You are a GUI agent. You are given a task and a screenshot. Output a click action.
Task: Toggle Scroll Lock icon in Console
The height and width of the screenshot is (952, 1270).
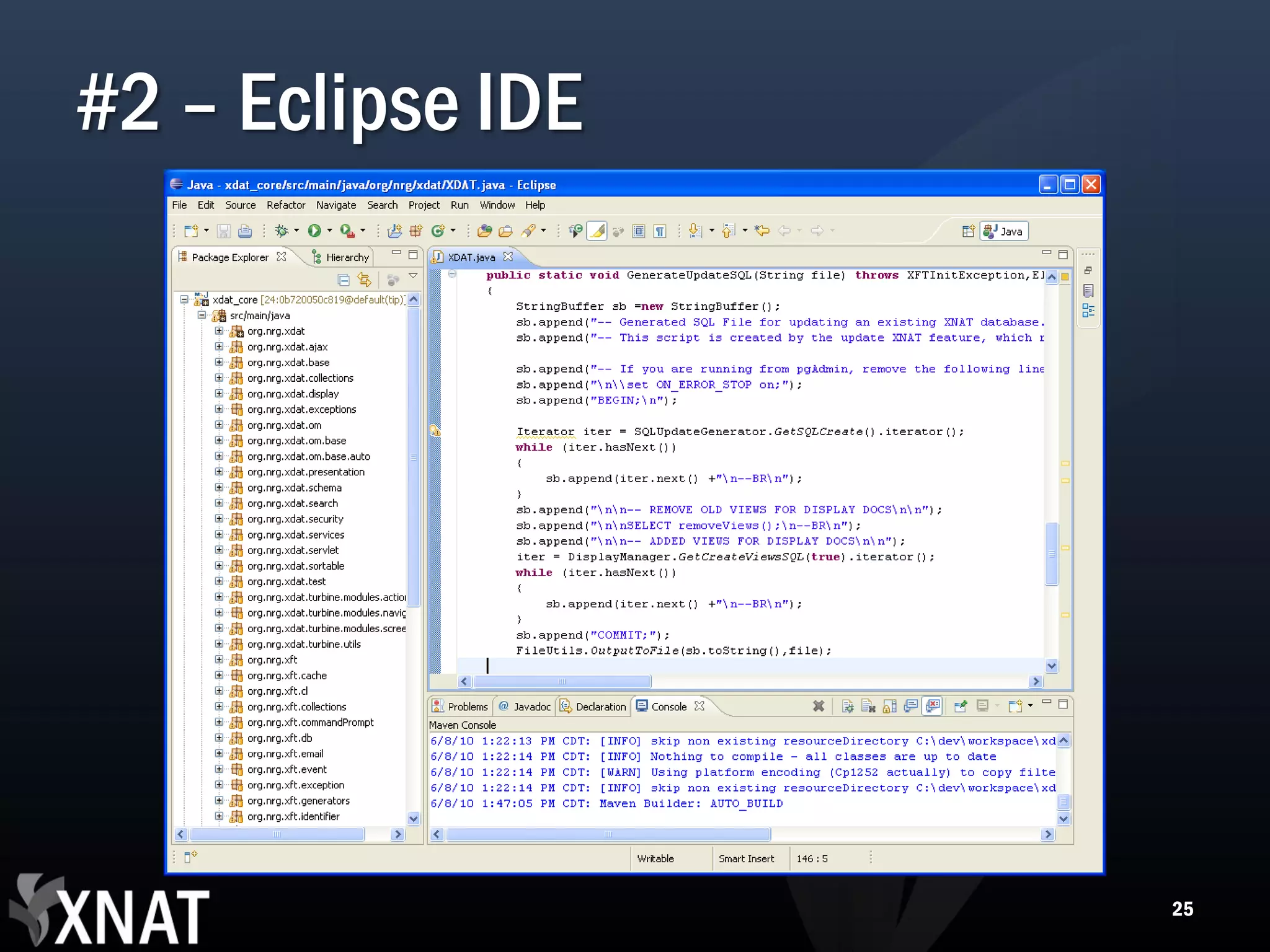pos(890,706)
